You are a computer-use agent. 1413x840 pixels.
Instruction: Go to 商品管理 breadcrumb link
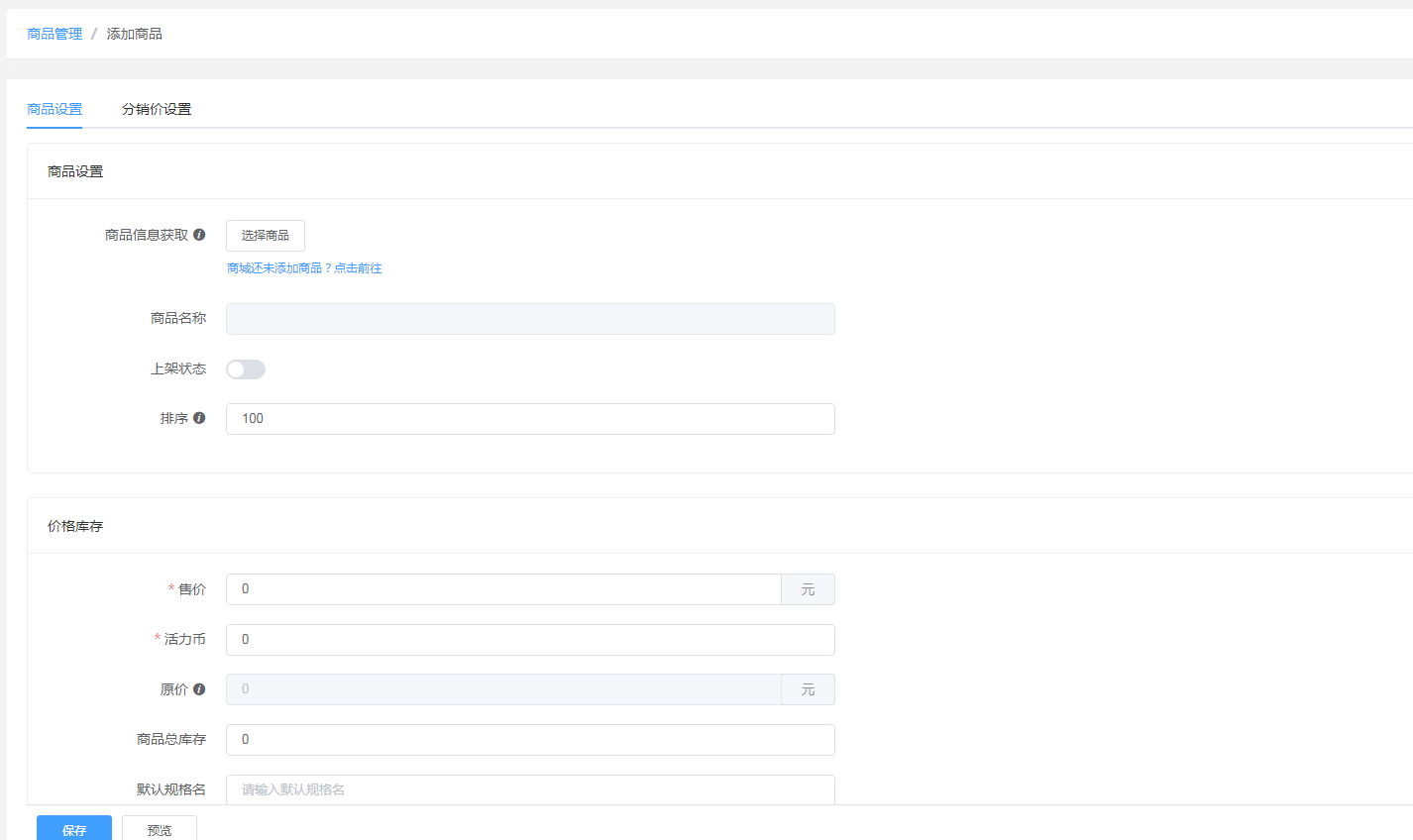tap(54, 34)
